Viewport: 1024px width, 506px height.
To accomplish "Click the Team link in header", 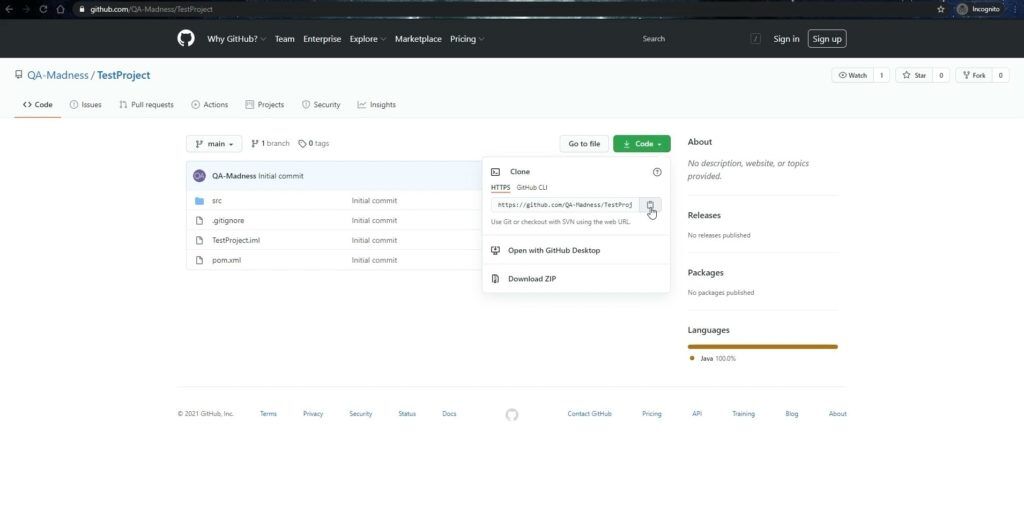I will point(284,39).
